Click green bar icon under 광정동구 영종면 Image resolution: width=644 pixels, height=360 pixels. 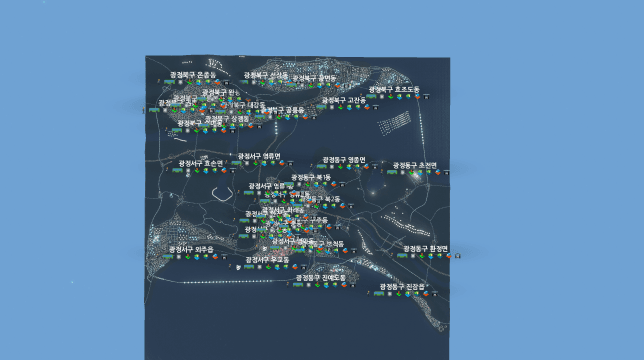322,167
